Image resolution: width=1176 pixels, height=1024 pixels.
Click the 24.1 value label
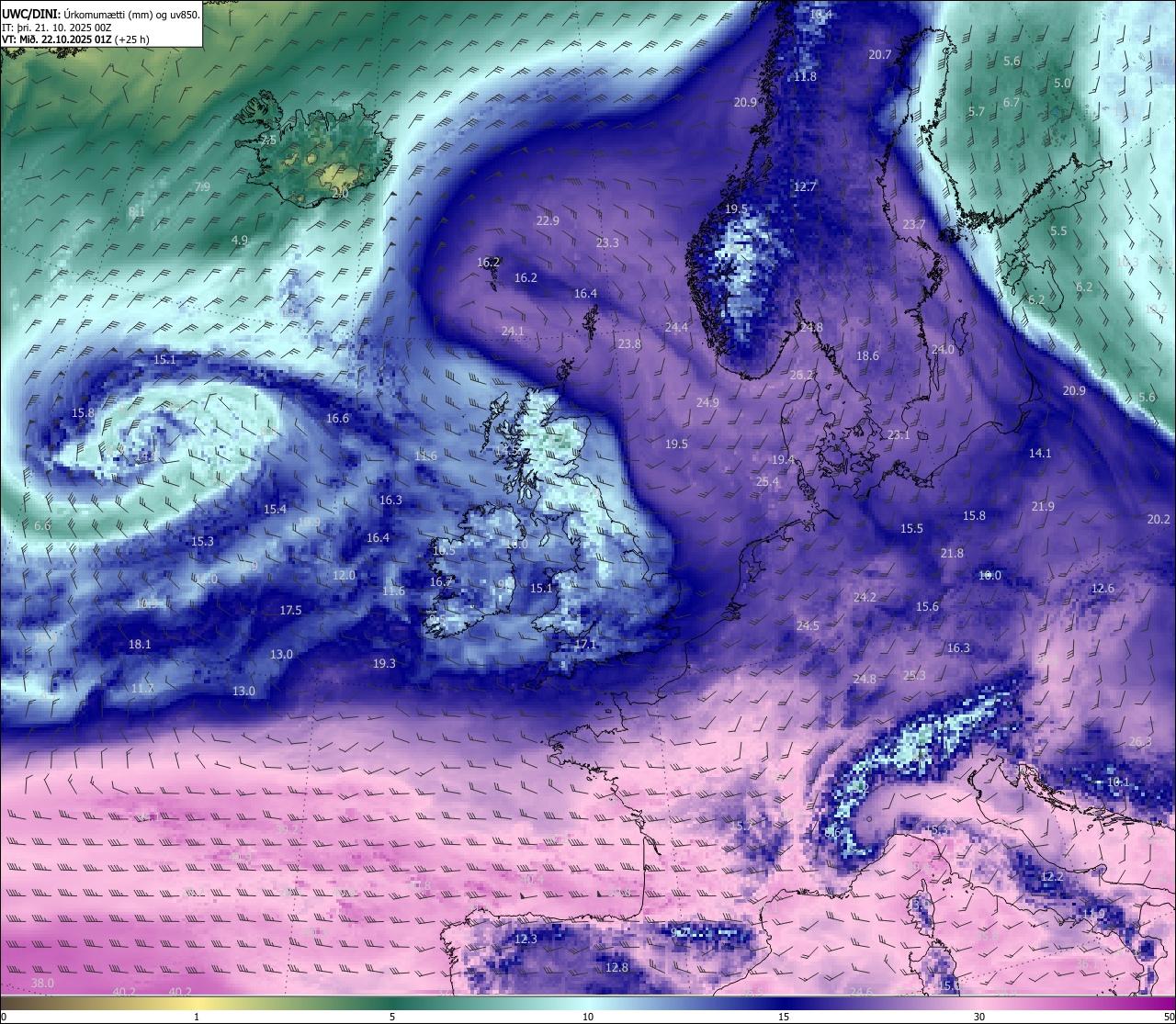(x=513, y=332)
